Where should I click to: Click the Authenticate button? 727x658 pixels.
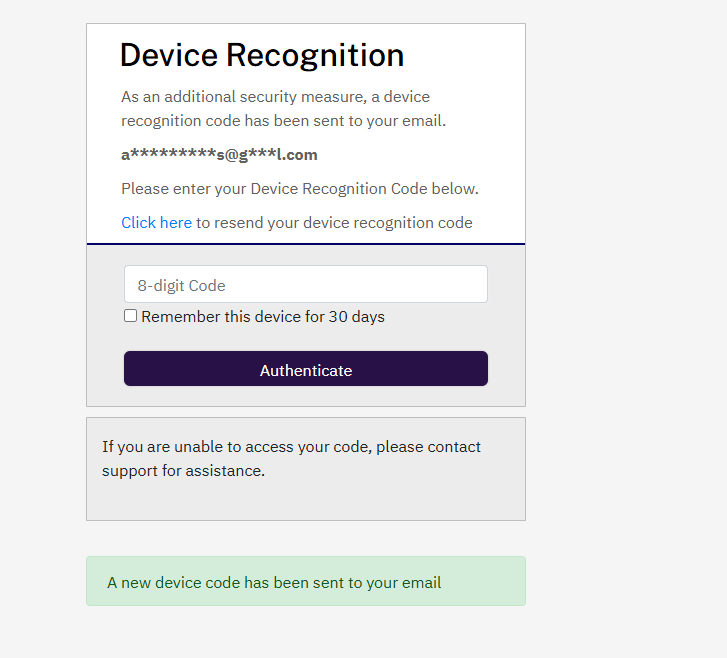tap(306, 369)
